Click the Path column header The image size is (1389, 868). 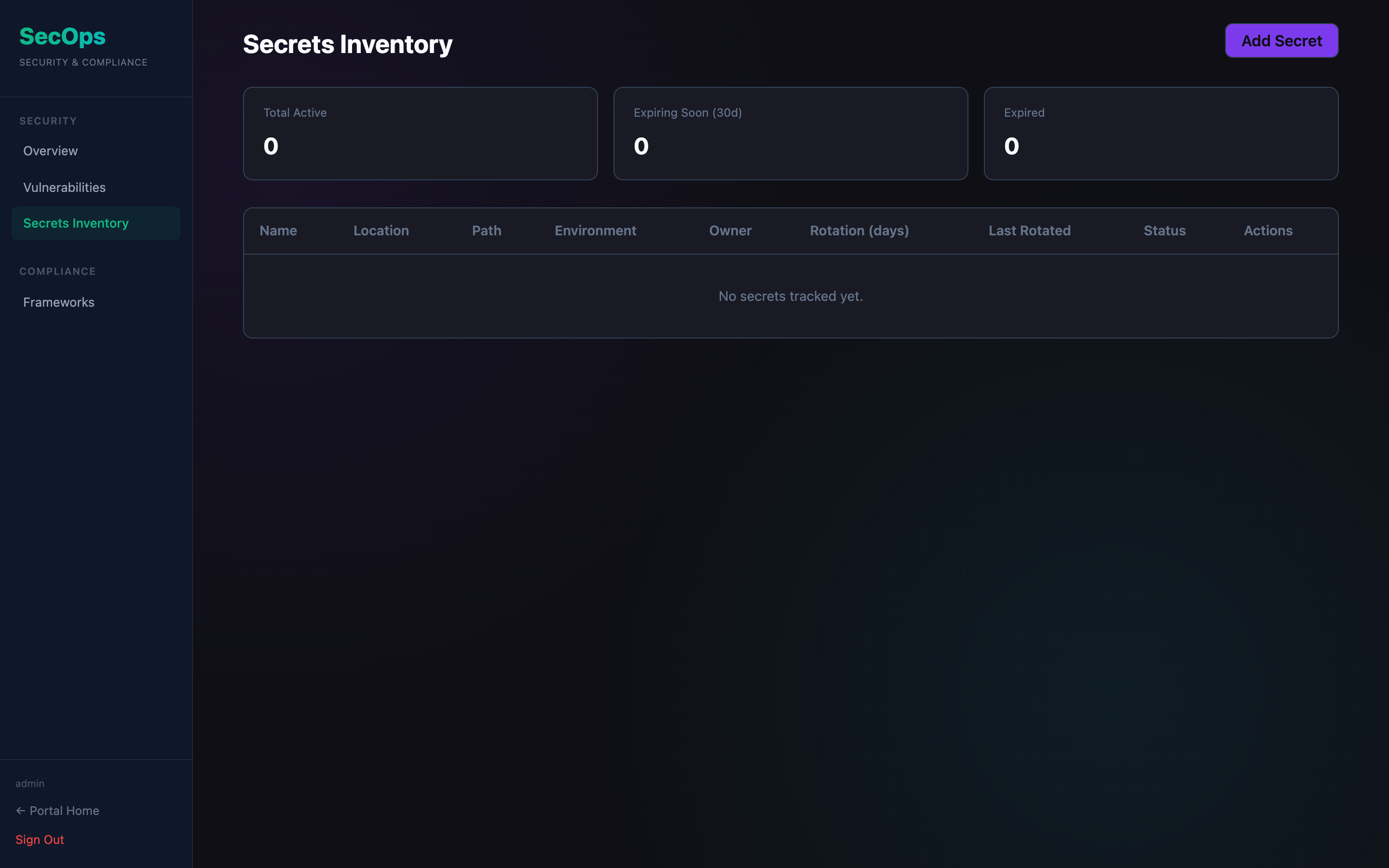[486, 230]
